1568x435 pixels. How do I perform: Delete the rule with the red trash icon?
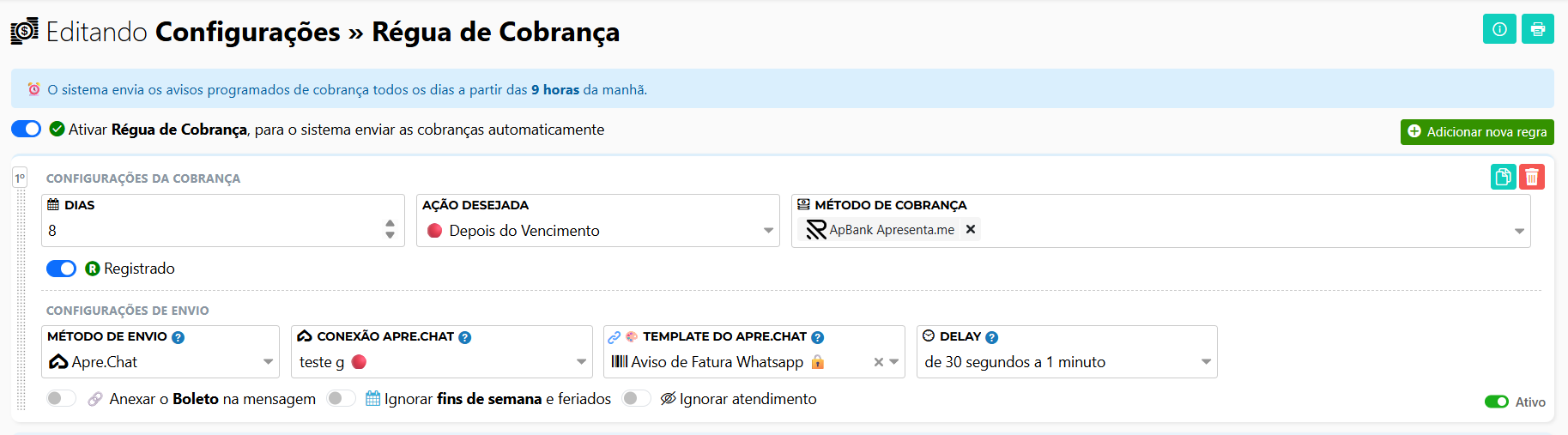(1532, 177)
